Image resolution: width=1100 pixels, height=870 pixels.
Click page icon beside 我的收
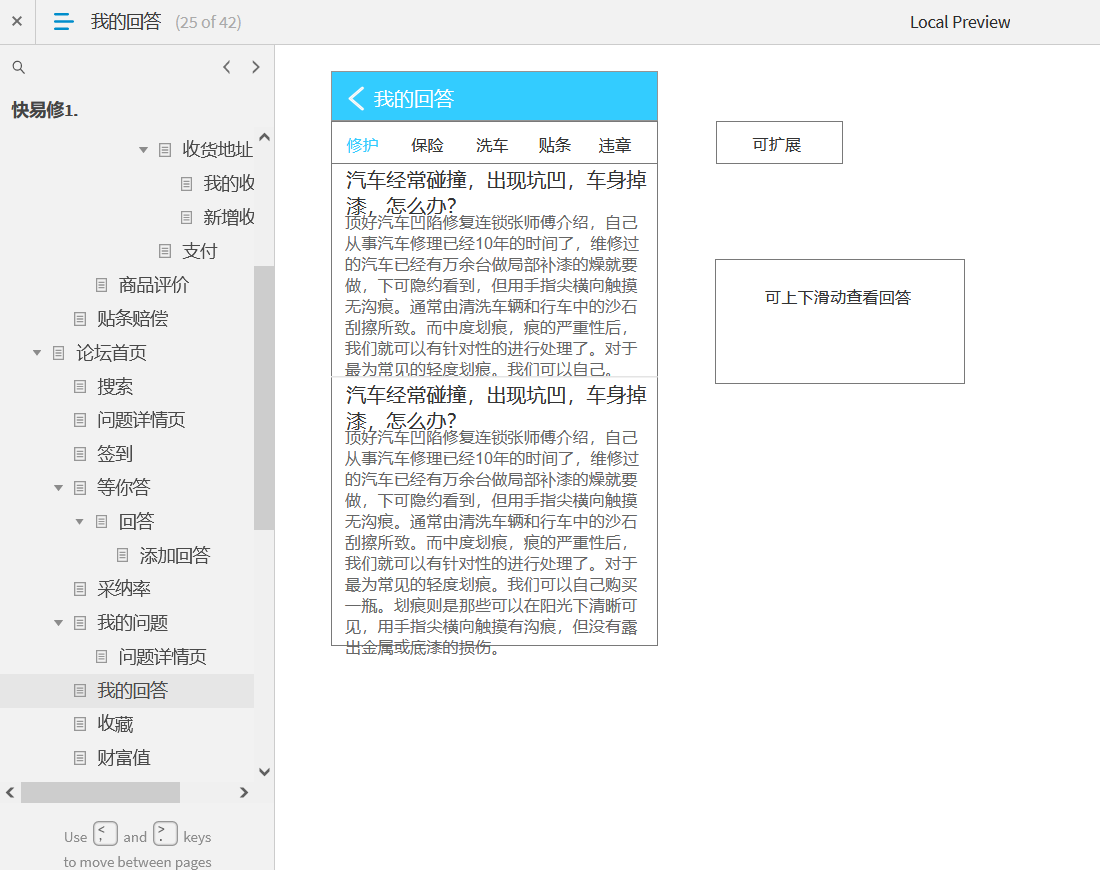pos(186,184)
